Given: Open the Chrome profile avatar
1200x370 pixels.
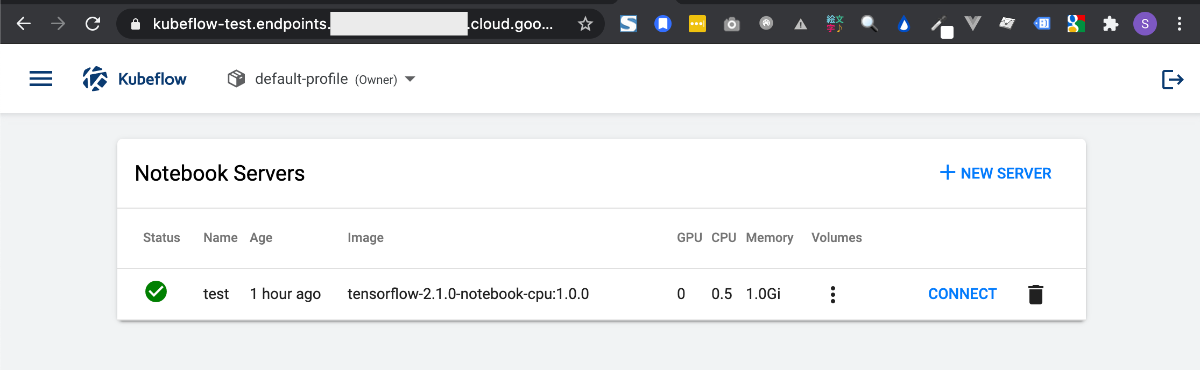Looking at the screenshot, I should click(1145, 24).
